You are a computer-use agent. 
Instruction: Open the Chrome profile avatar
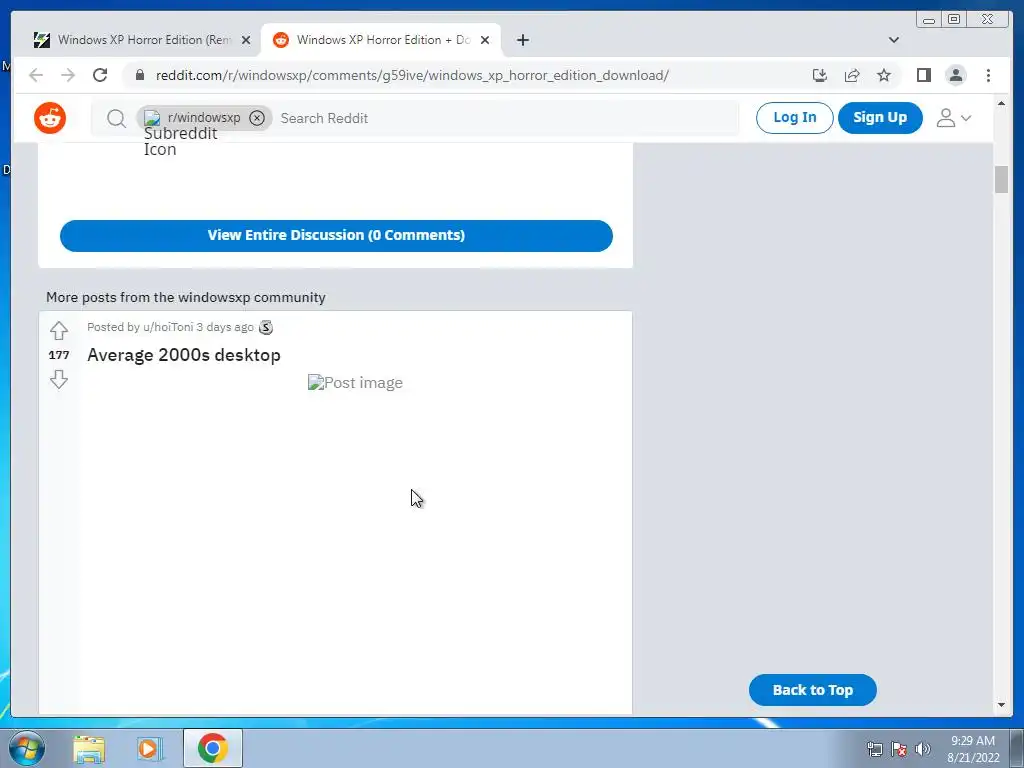(956, 75)
